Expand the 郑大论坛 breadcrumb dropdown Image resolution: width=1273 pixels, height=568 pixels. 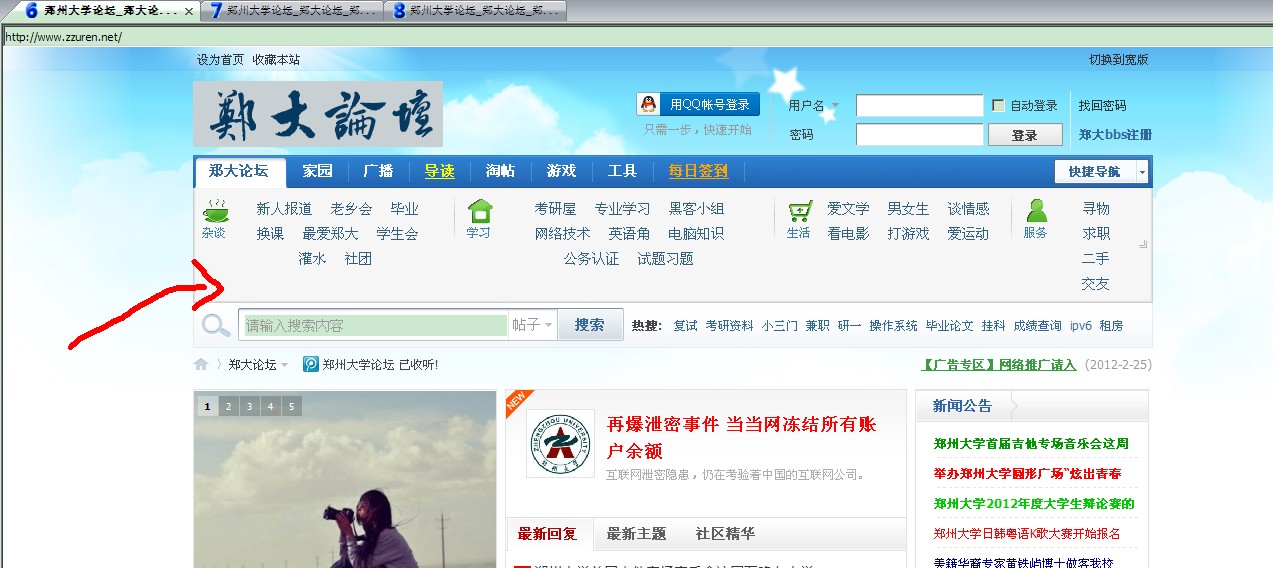284,365
